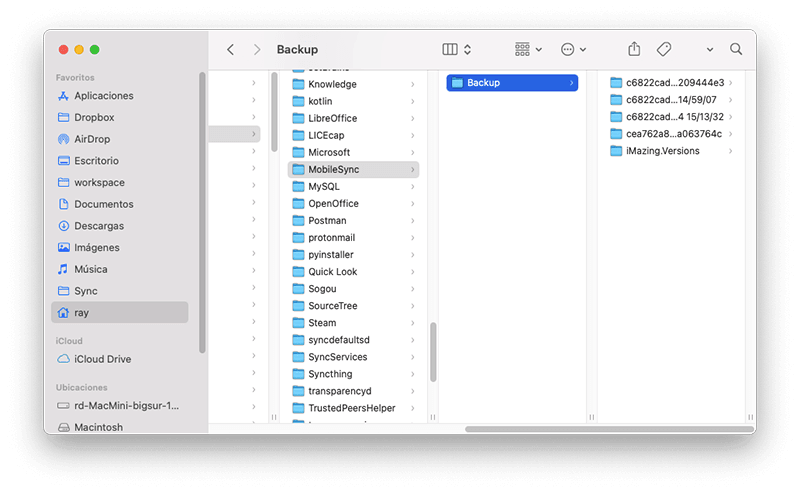The width and height of the screenshot is (800, 492).
Task: Select the Descargas sidebar item
Action: point(98,226)
